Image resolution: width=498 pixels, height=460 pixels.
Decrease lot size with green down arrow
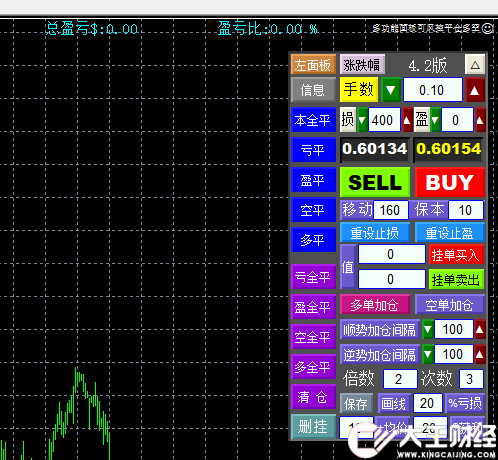[391, 90]
